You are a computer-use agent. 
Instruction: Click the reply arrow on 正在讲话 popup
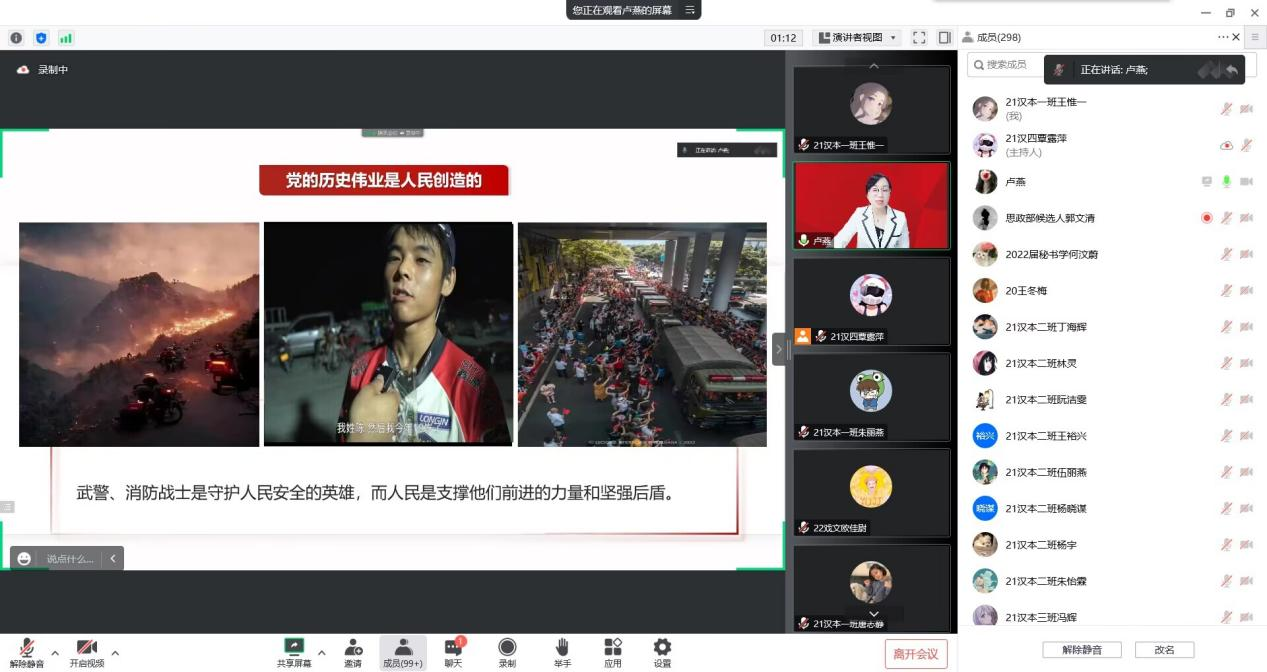(x=1232, y=70)
